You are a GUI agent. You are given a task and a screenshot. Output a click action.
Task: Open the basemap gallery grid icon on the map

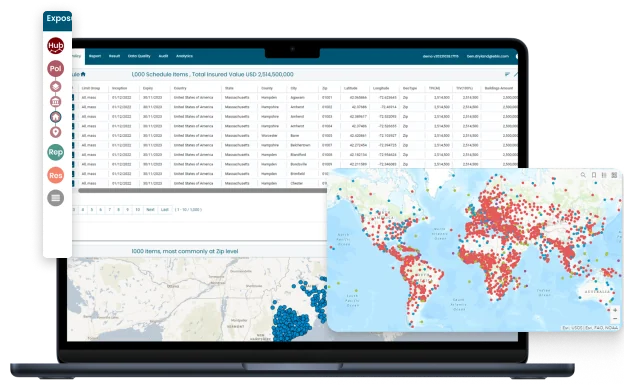click(614, 175)
